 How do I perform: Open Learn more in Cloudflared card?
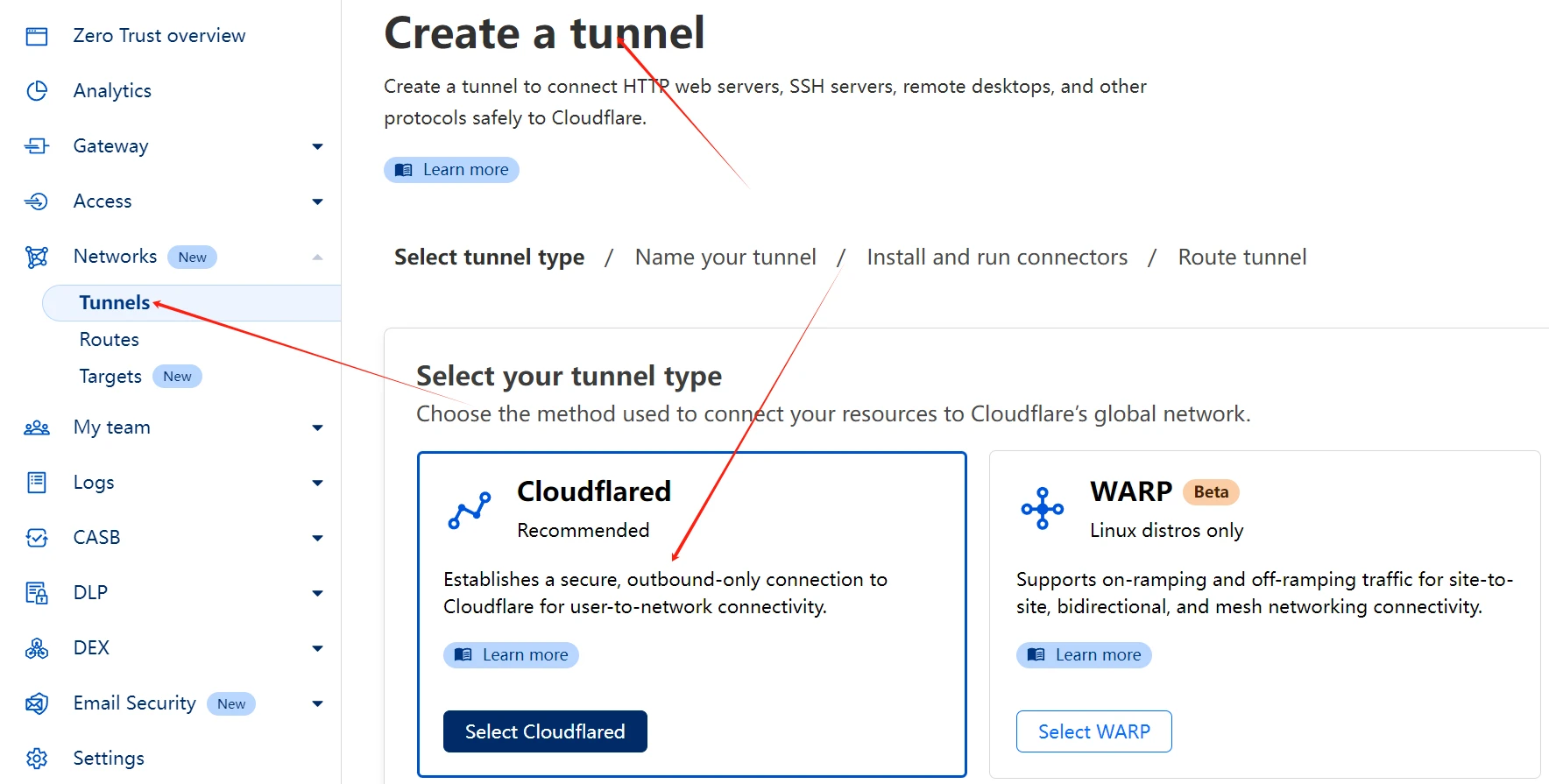point(512,655)
